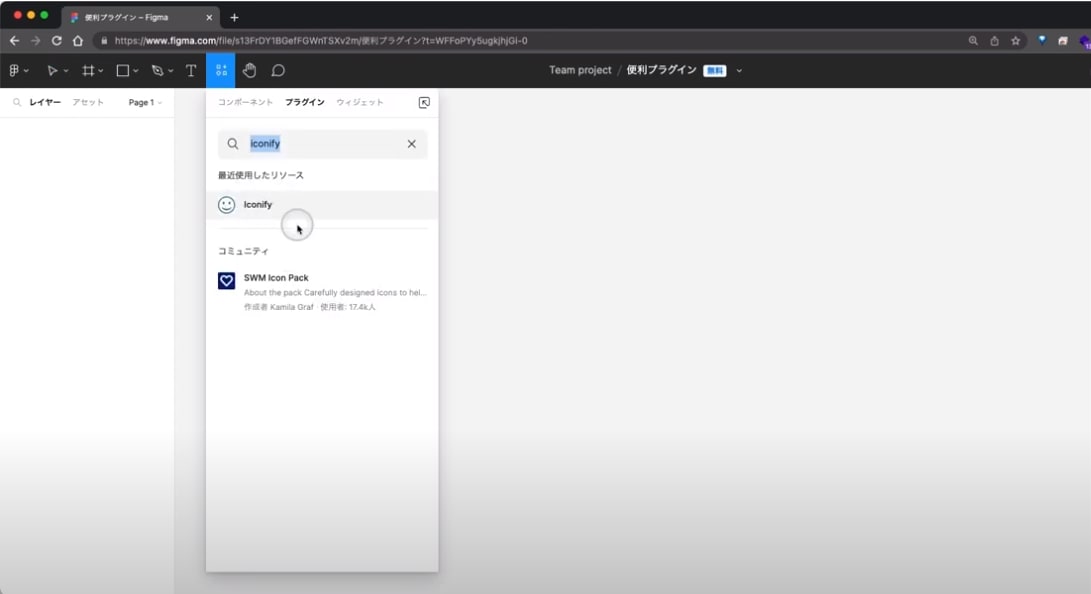Expand the shape tools dropdown chevron
Viewport: 1091px width, 594px height.
(136, 71)
